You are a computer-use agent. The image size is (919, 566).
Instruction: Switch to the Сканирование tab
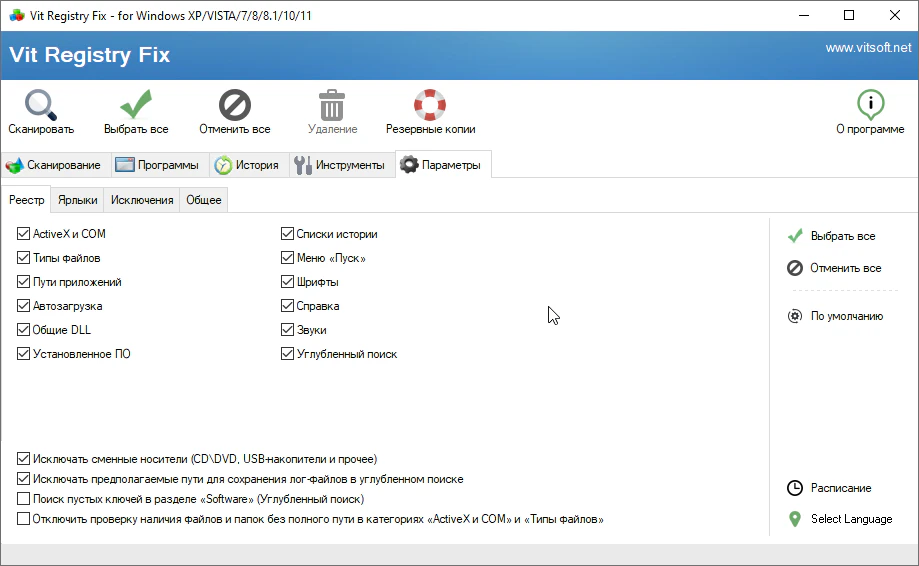click(x=54, y=165)
